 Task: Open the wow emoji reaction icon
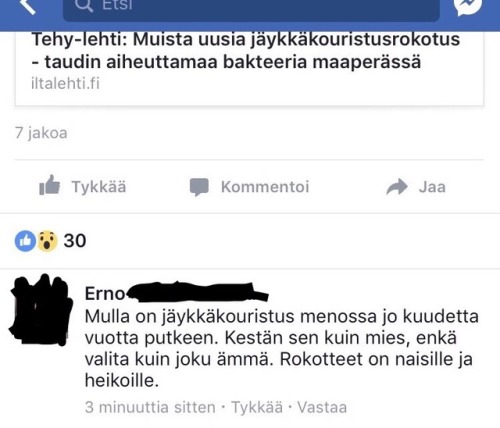tap(47, 241)
